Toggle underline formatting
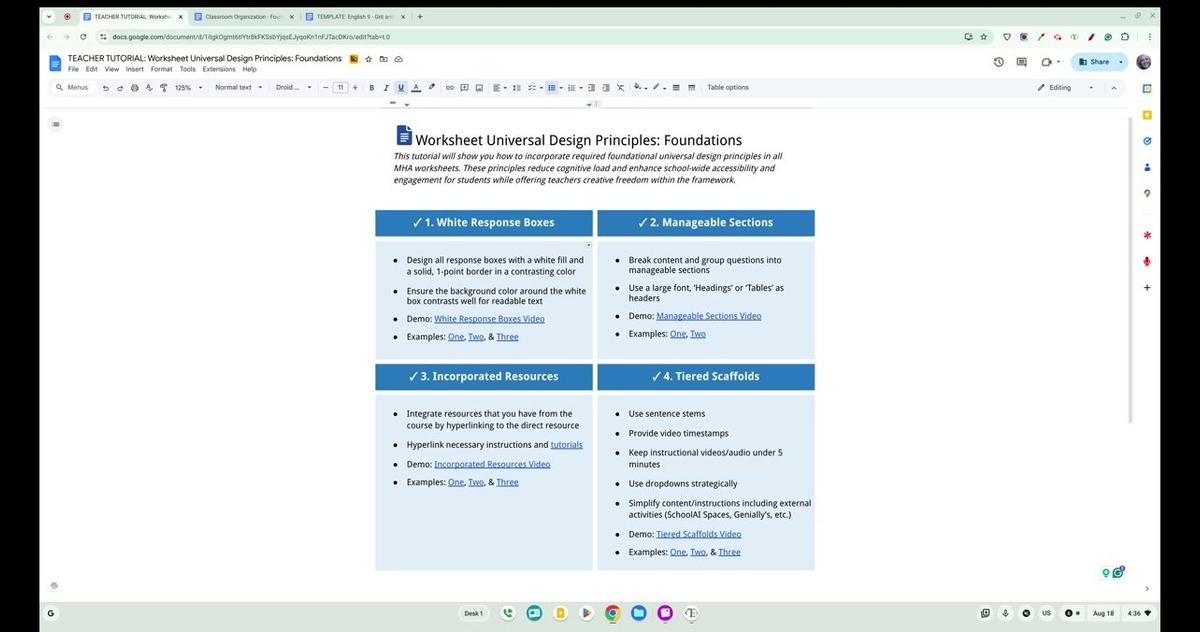 (401, 88)
